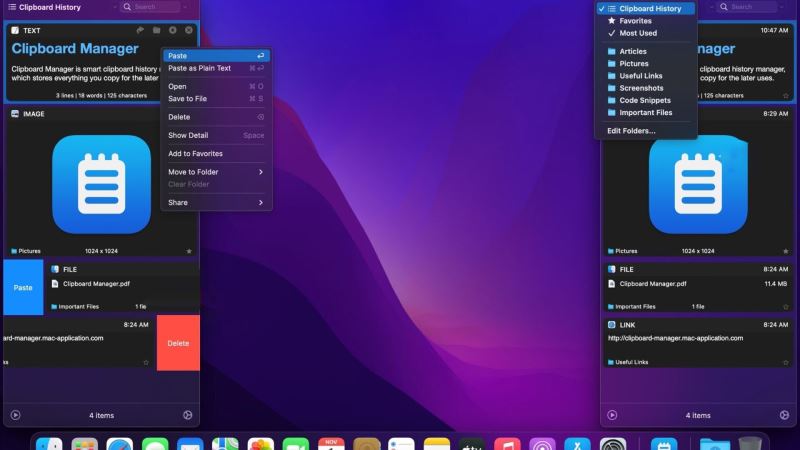Click the red Delete swipe button
Viewport: 800px width, 450px height.
(x=178, y=343)
